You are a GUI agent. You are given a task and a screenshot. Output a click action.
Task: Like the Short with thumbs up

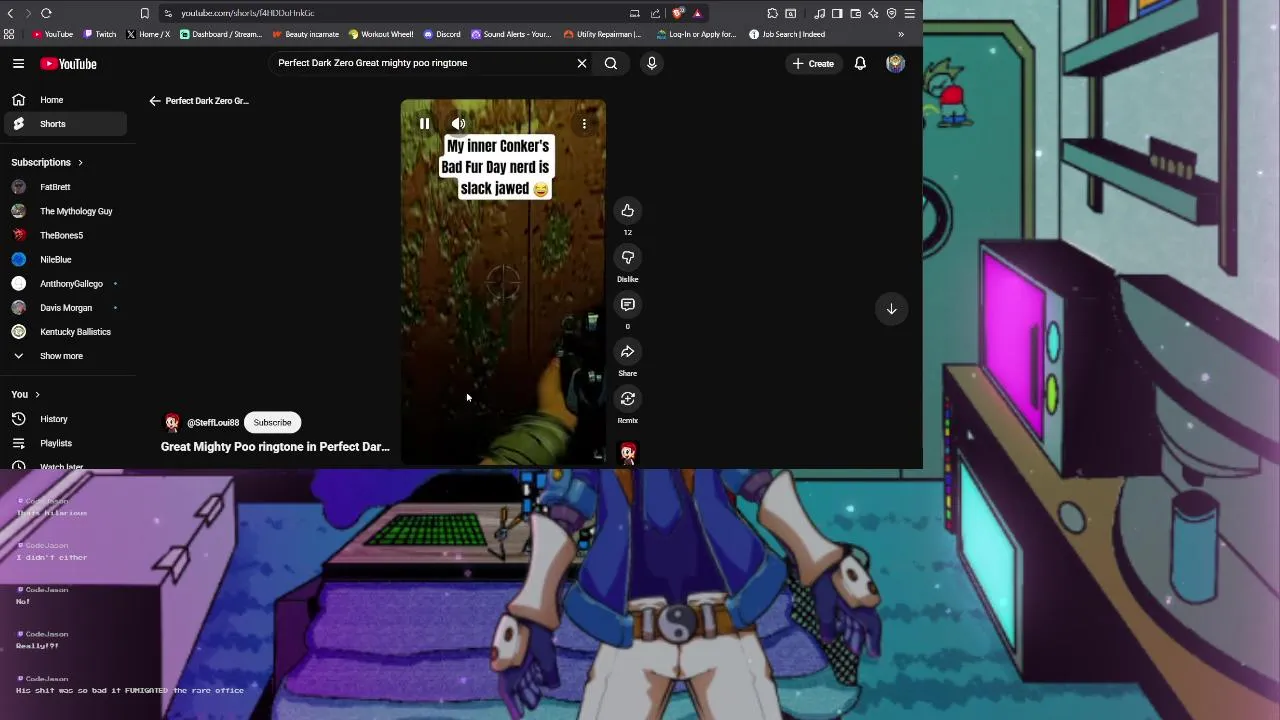pos(627,210)
